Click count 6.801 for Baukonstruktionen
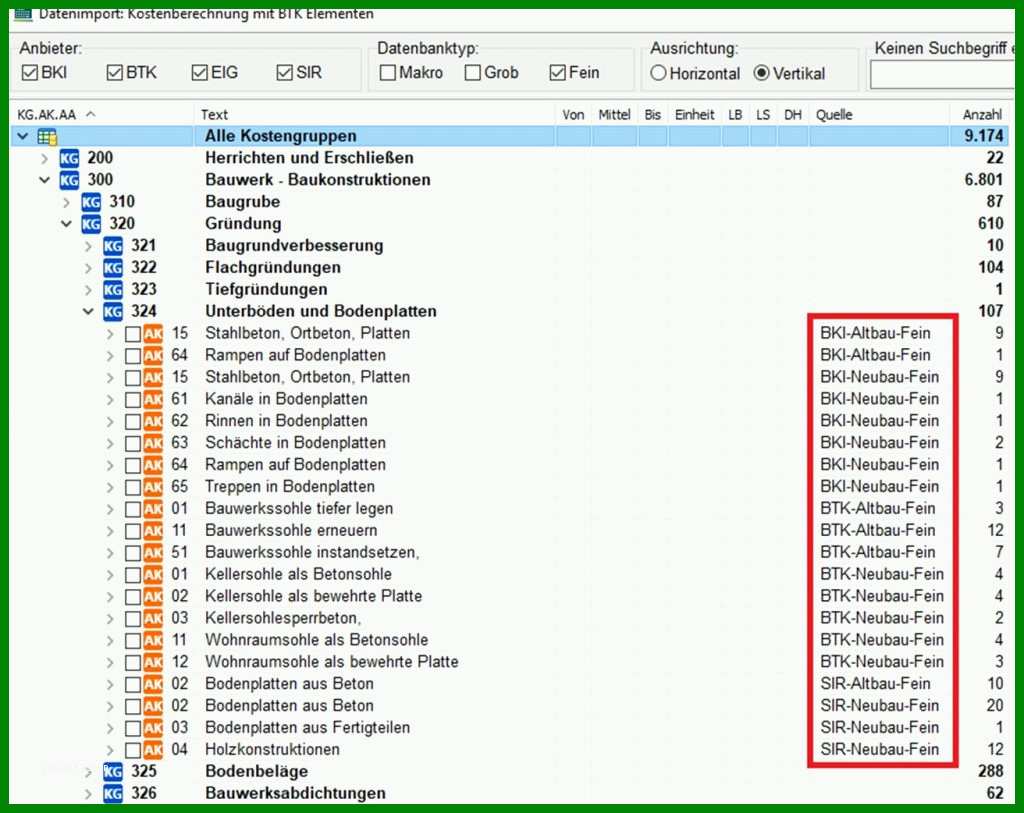The image size is (1024, 813). [x=984, y=180]
